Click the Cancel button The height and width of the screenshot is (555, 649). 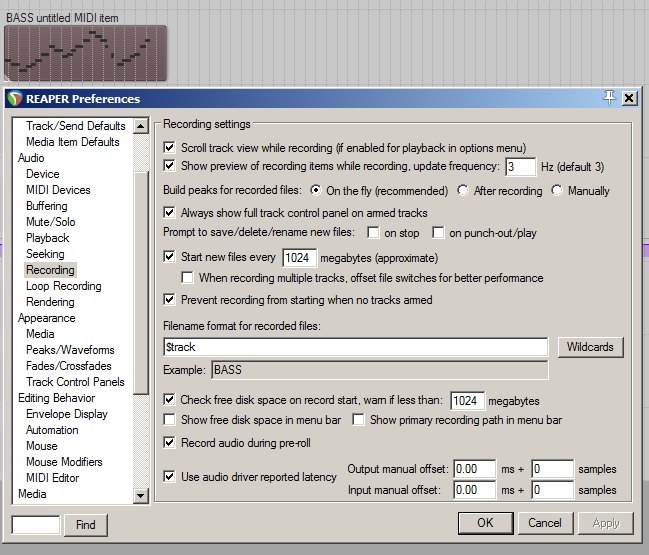(545, 523)
